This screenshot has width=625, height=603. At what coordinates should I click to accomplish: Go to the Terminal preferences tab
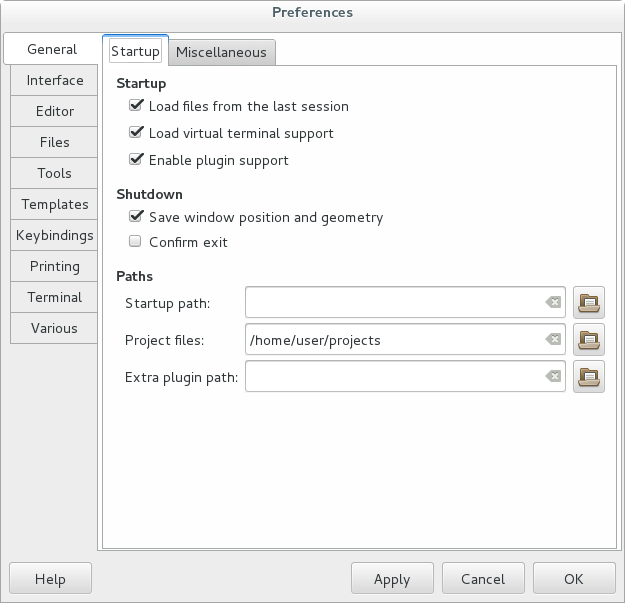pos(55,297)
